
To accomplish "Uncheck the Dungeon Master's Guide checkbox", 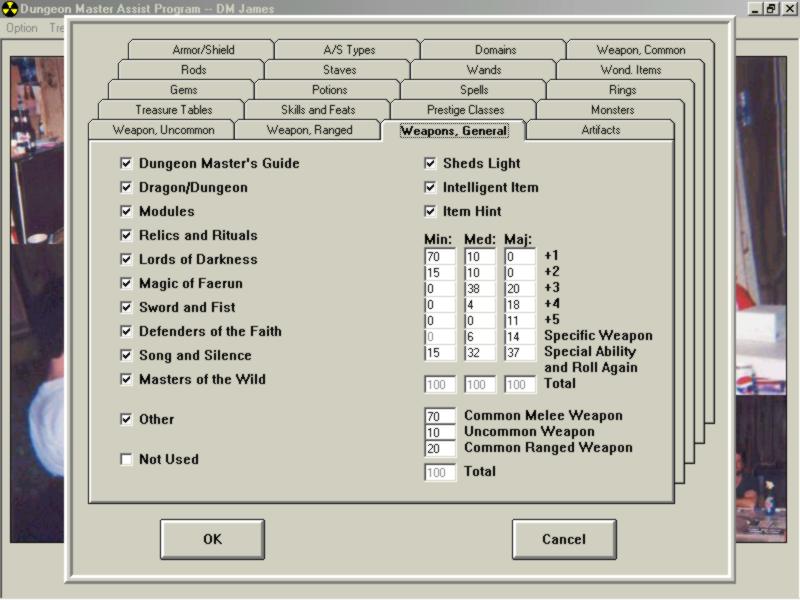I will [126, 163].
